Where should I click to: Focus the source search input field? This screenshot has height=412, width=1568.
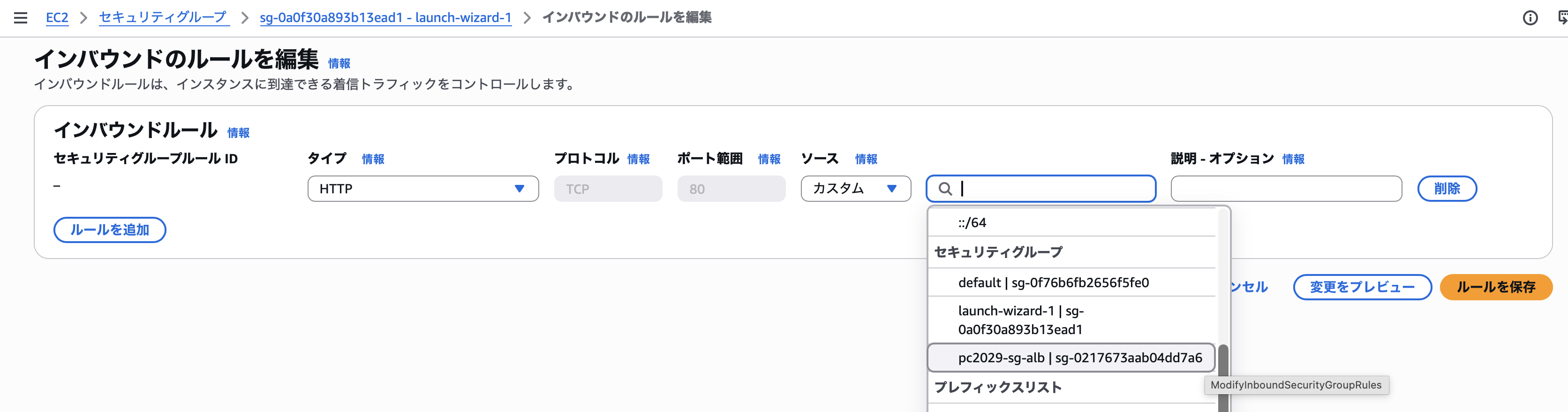point(1041,189)
